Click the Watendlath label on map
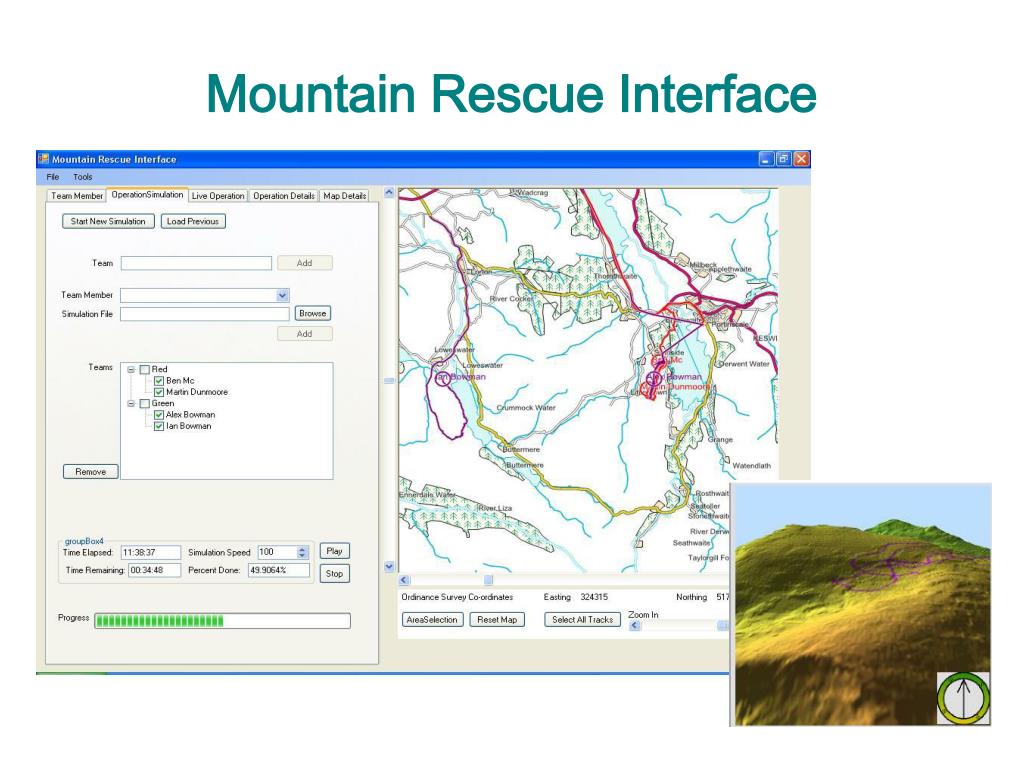The width and height of the screenshot is (1024, 768). click(752, 466)
